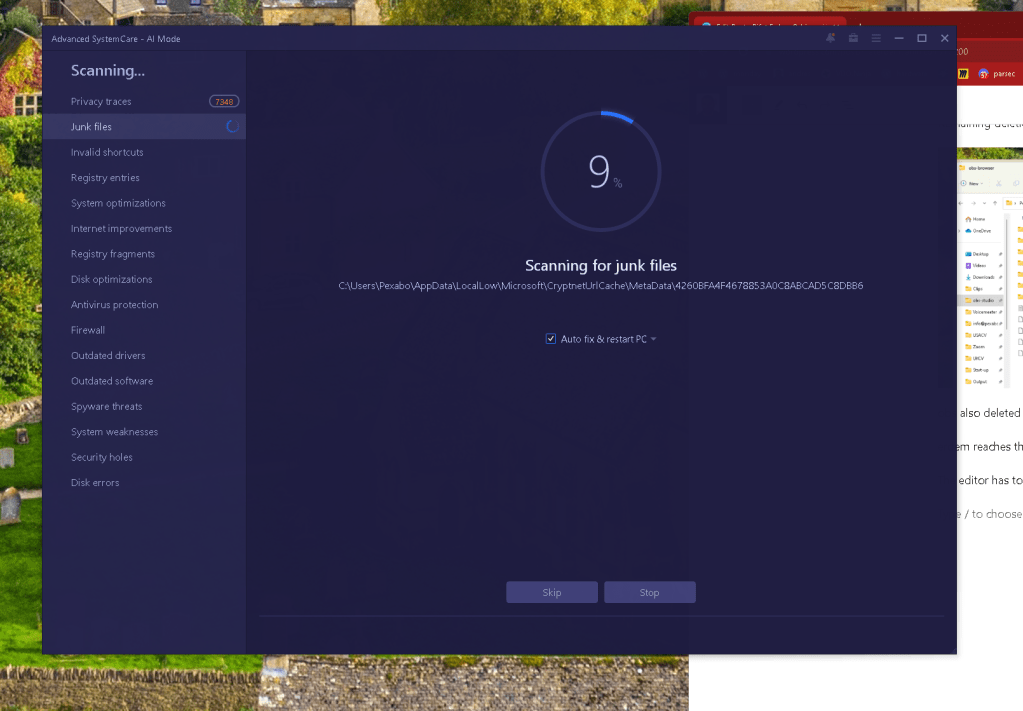This screenshot has width=1023, height=711.
Task: Open the hamburger options menu in title bar
Action: pyautogui.click(x=876, y=38)
